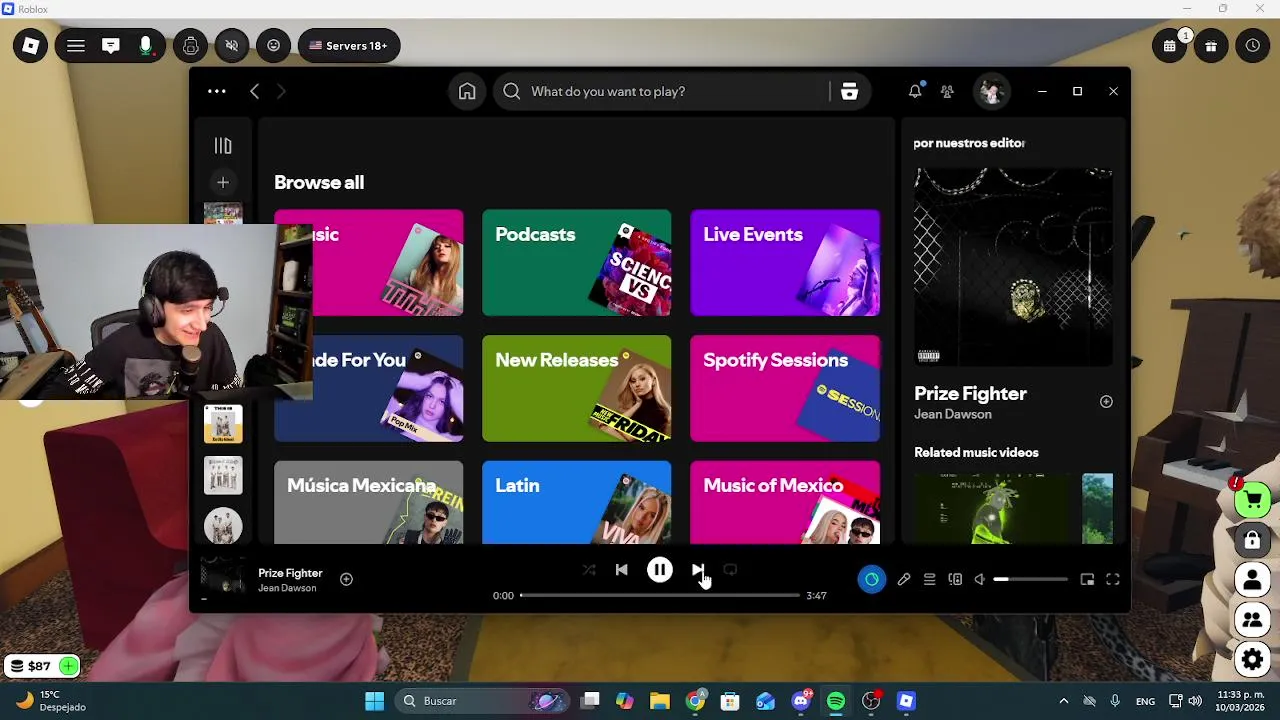Open Spotify notifications bell
Screen dimensions: 1280x720
coord(915,91)
